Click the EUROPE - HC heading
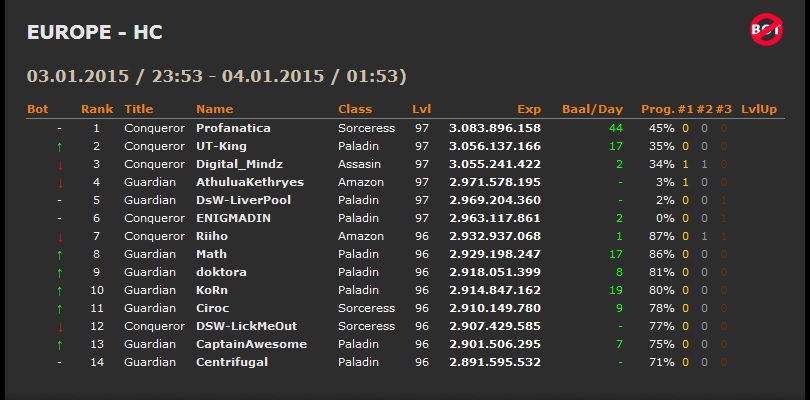The image size is (810, 400). (95, 32)
